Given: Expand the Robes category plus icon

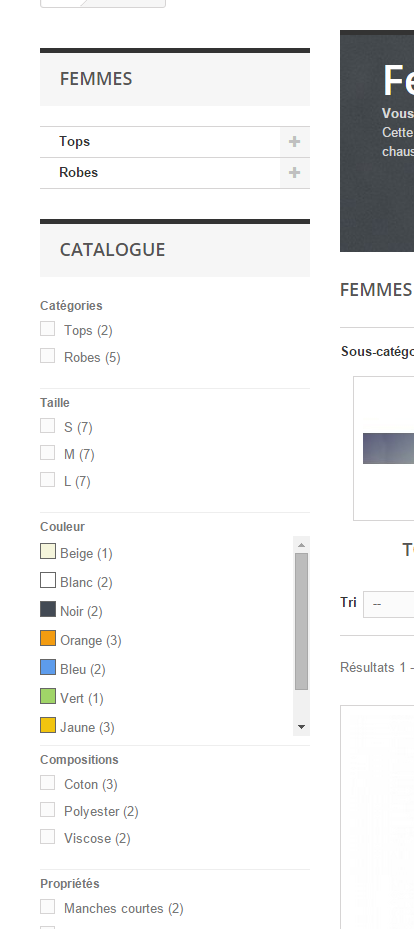Looking at the screenshot, I should click(295, 173).
